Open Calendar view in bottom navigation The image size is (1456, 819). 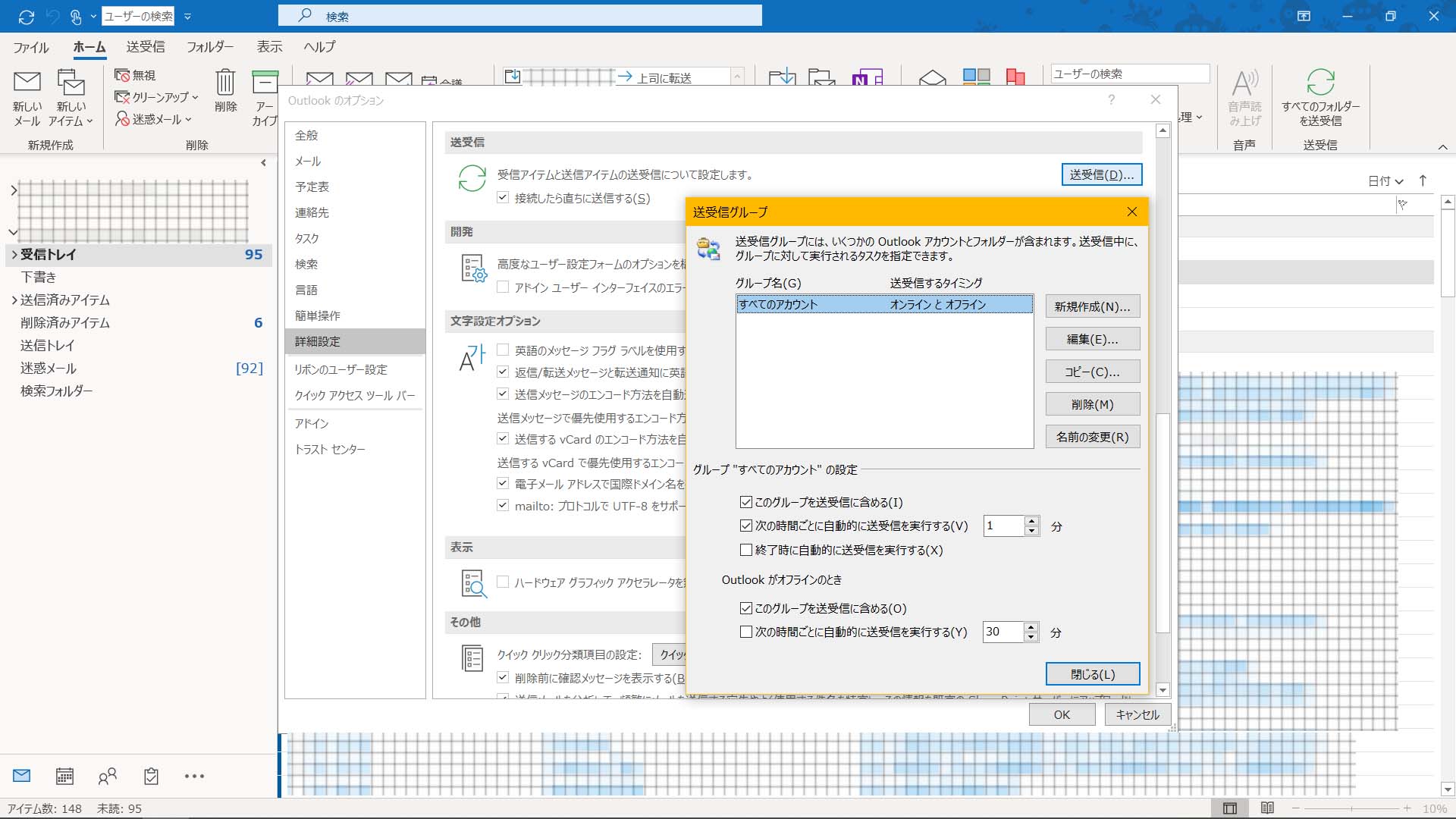tap(65, 776)
